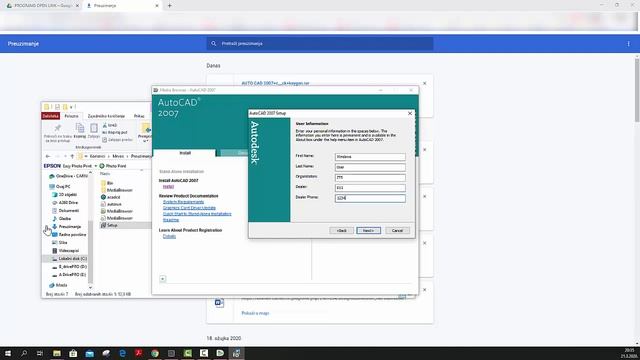640x360 pixels.
Task: Open Google Chrome from taskbar
Action: (x=155, y=353)
